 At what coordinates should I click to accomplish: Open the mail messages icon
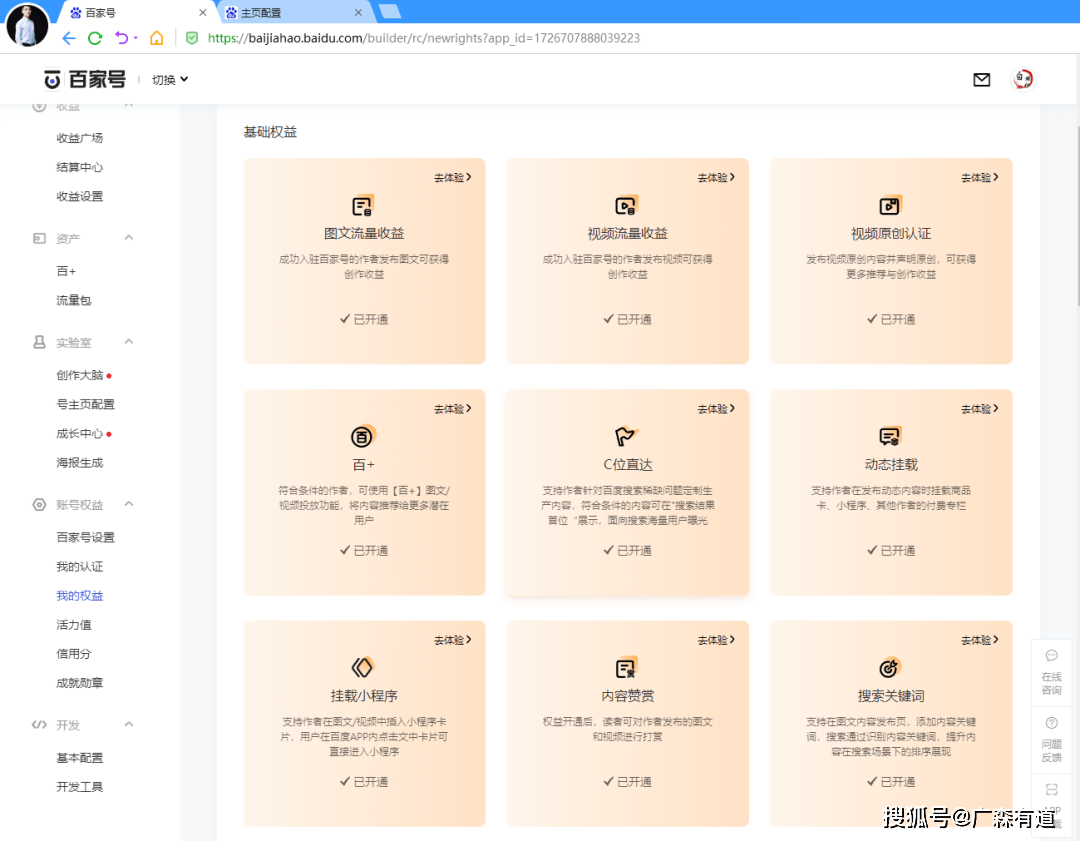(x=982, y=80)
